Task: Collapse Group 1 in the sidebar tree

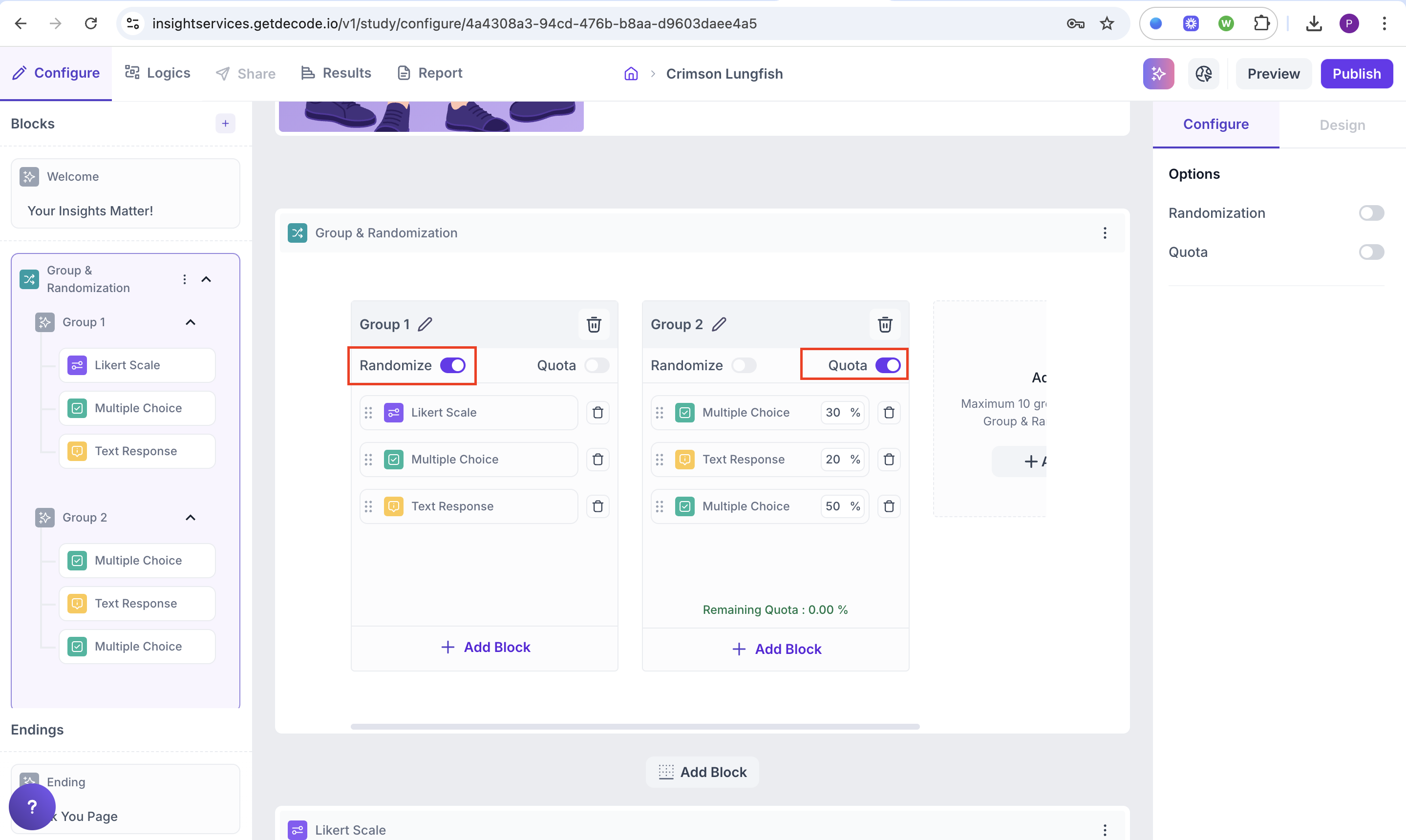Action: point(190,322)
